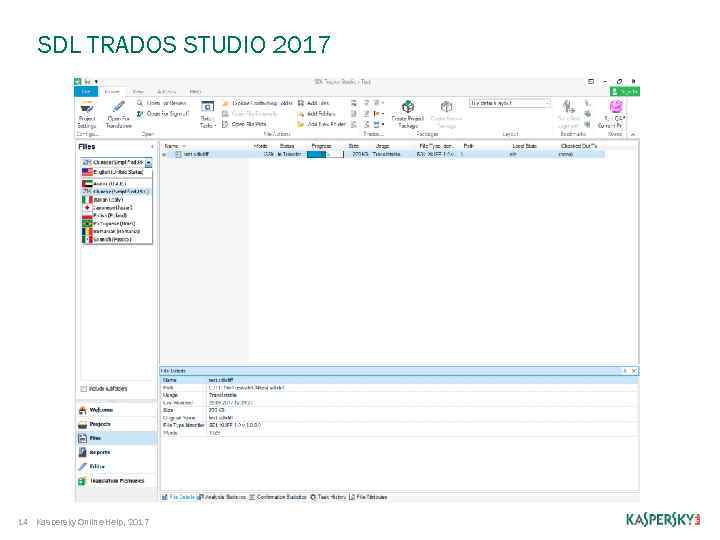Select Arabic (U.A.E.) from language list
Image resolution: width=720 pixels, height=540 pixels.
click(117, 184)
